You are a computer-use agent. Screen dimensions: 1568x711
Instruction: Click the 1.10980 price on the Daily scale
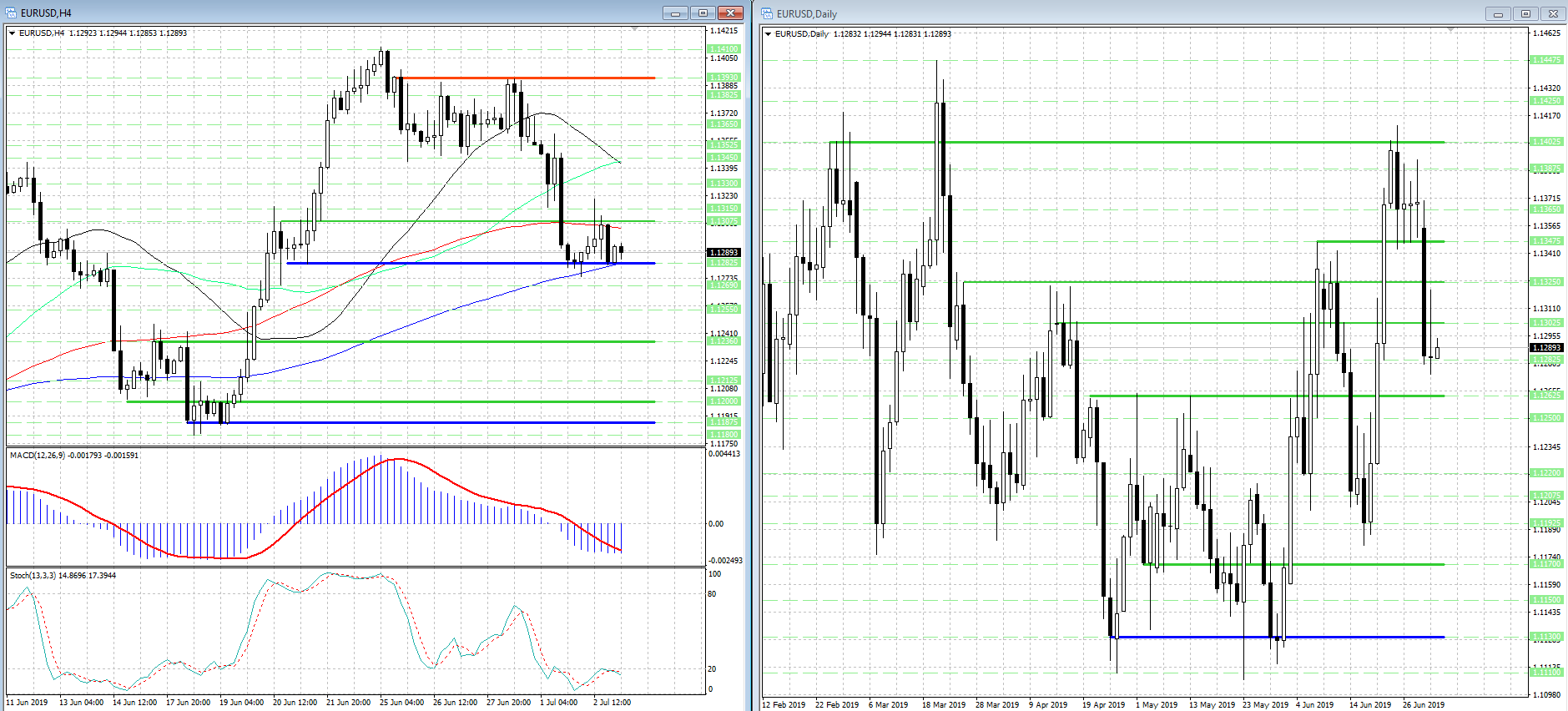click(x=1546, y=694)
